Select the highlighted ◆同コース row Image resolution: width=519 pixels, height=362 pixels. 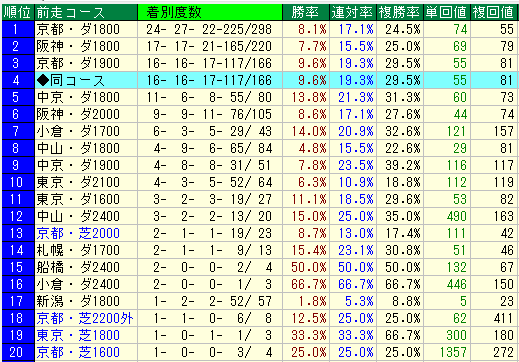(260, 80)
